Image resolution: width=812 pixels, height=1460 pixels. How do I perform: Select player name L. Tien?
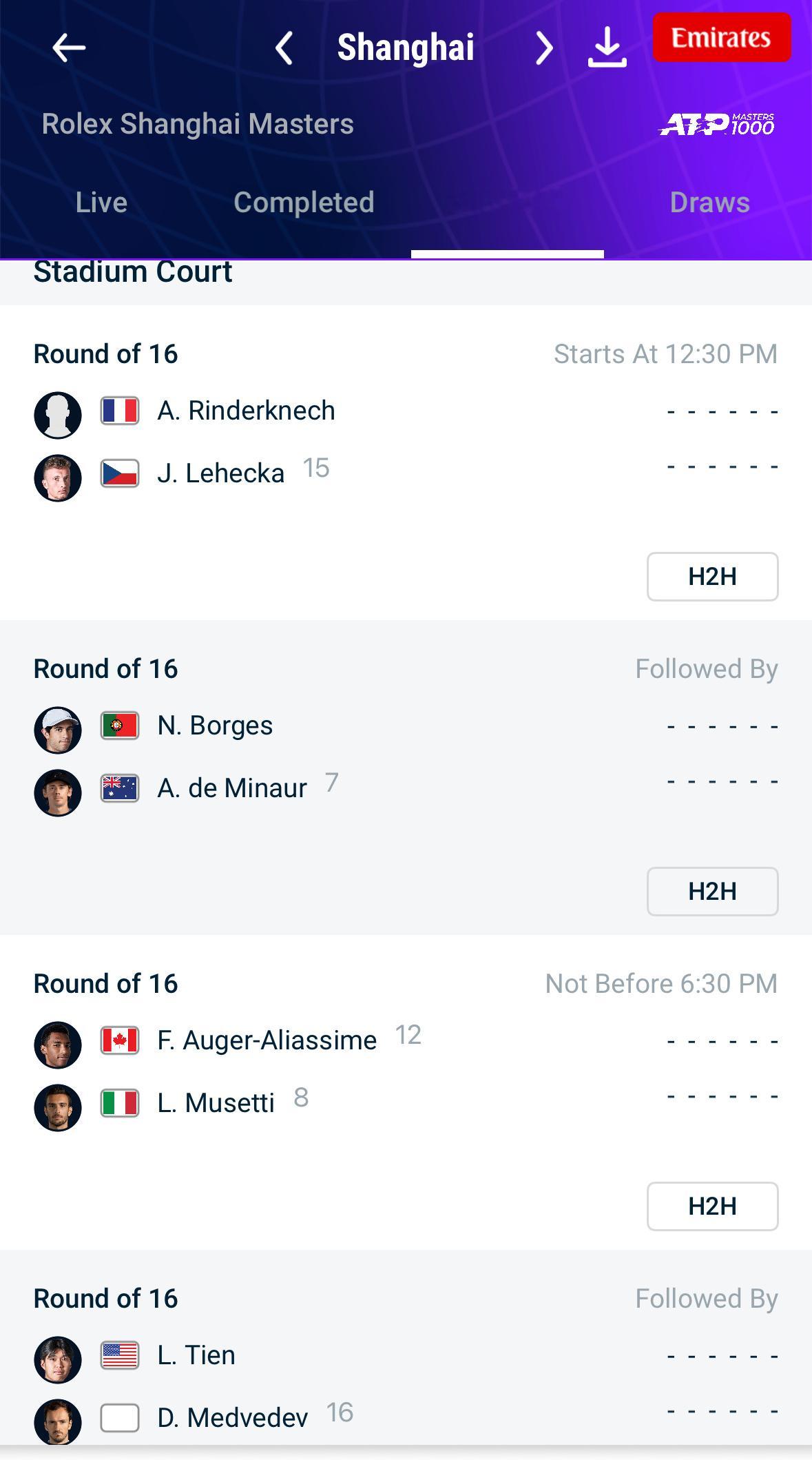point(196,1355)
